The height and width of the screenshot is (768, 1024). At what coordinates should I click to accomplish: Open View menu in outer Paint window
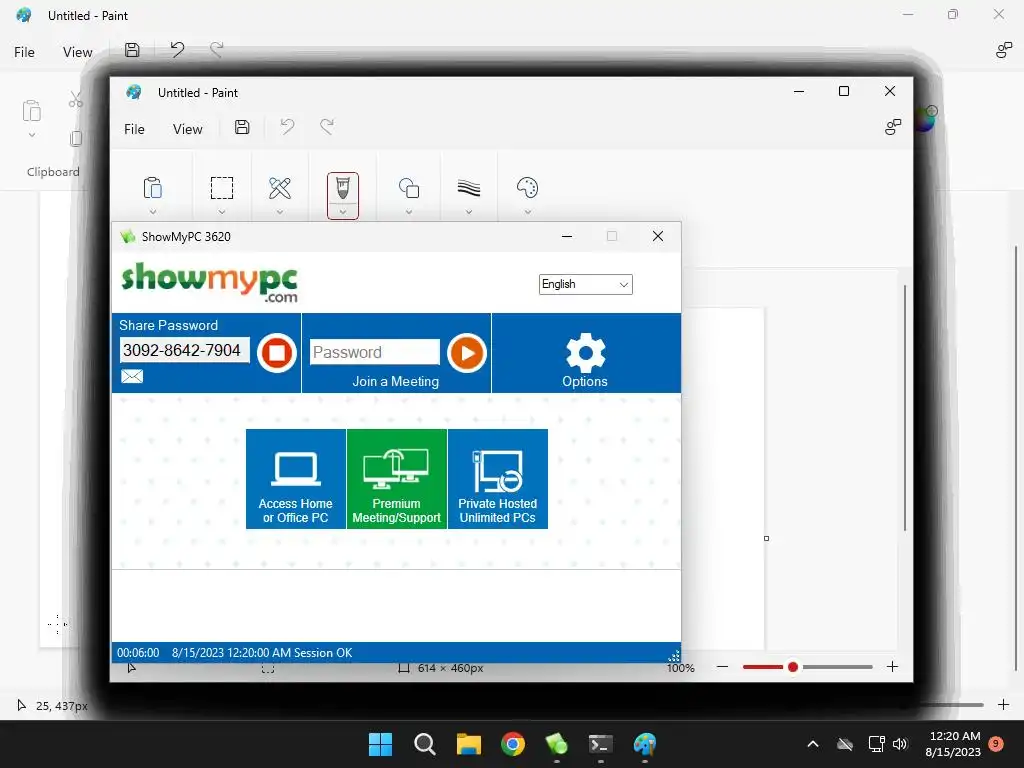77,52
